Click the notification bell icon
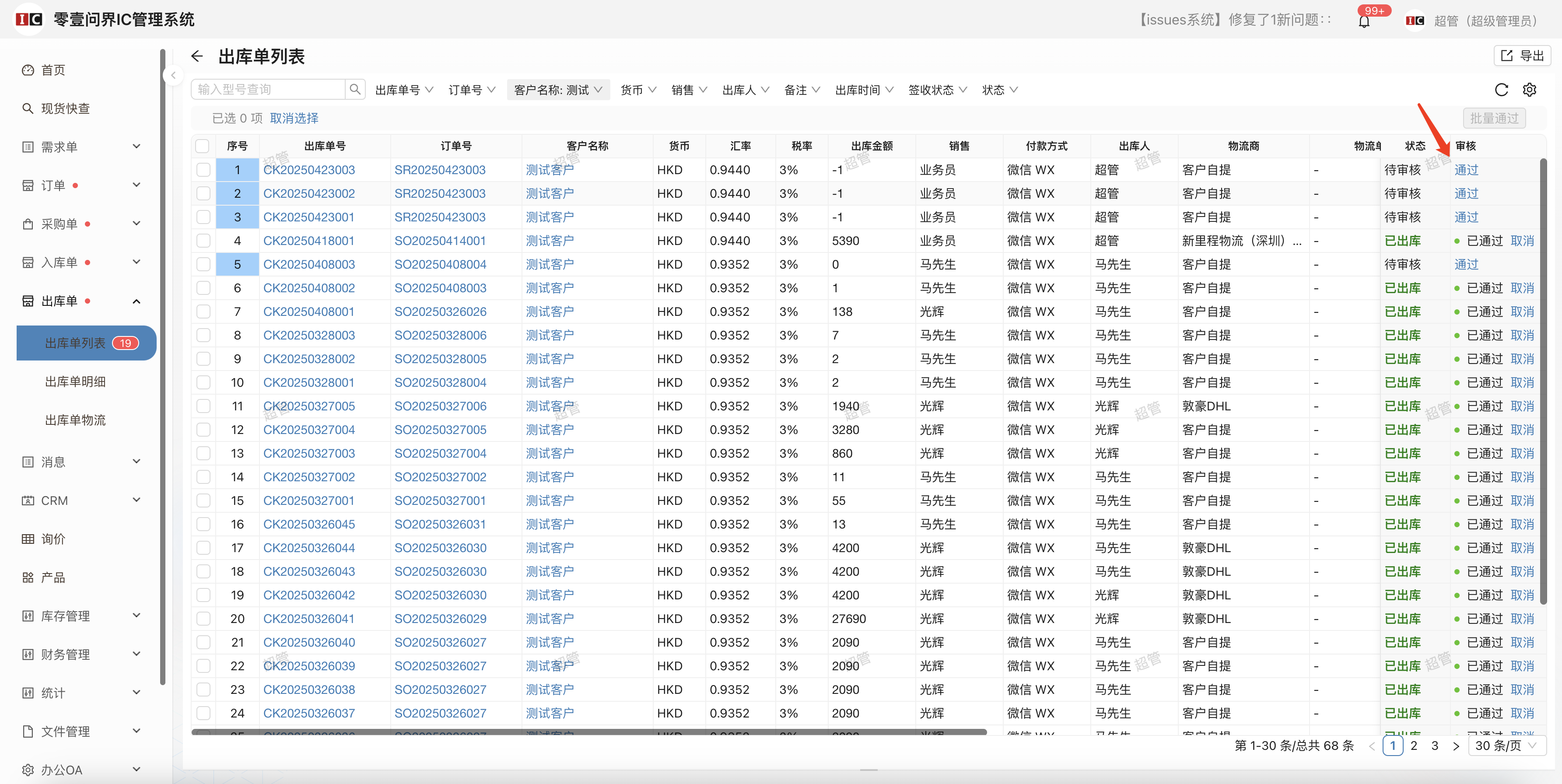 (1364, 21)
